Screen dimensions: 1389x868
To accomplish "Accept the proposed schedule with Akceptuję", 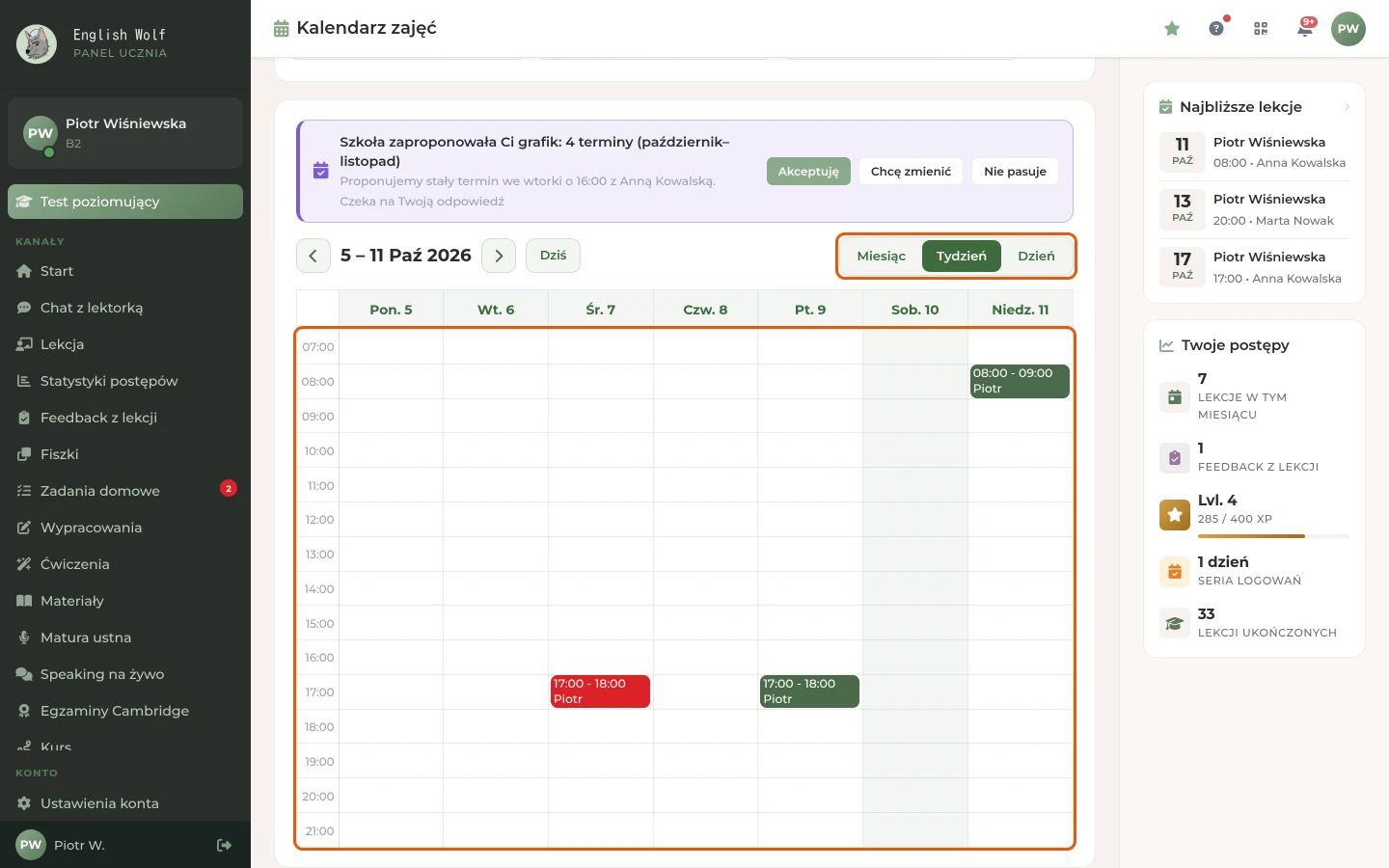I will pyautogui.click(x=808, y=172).
